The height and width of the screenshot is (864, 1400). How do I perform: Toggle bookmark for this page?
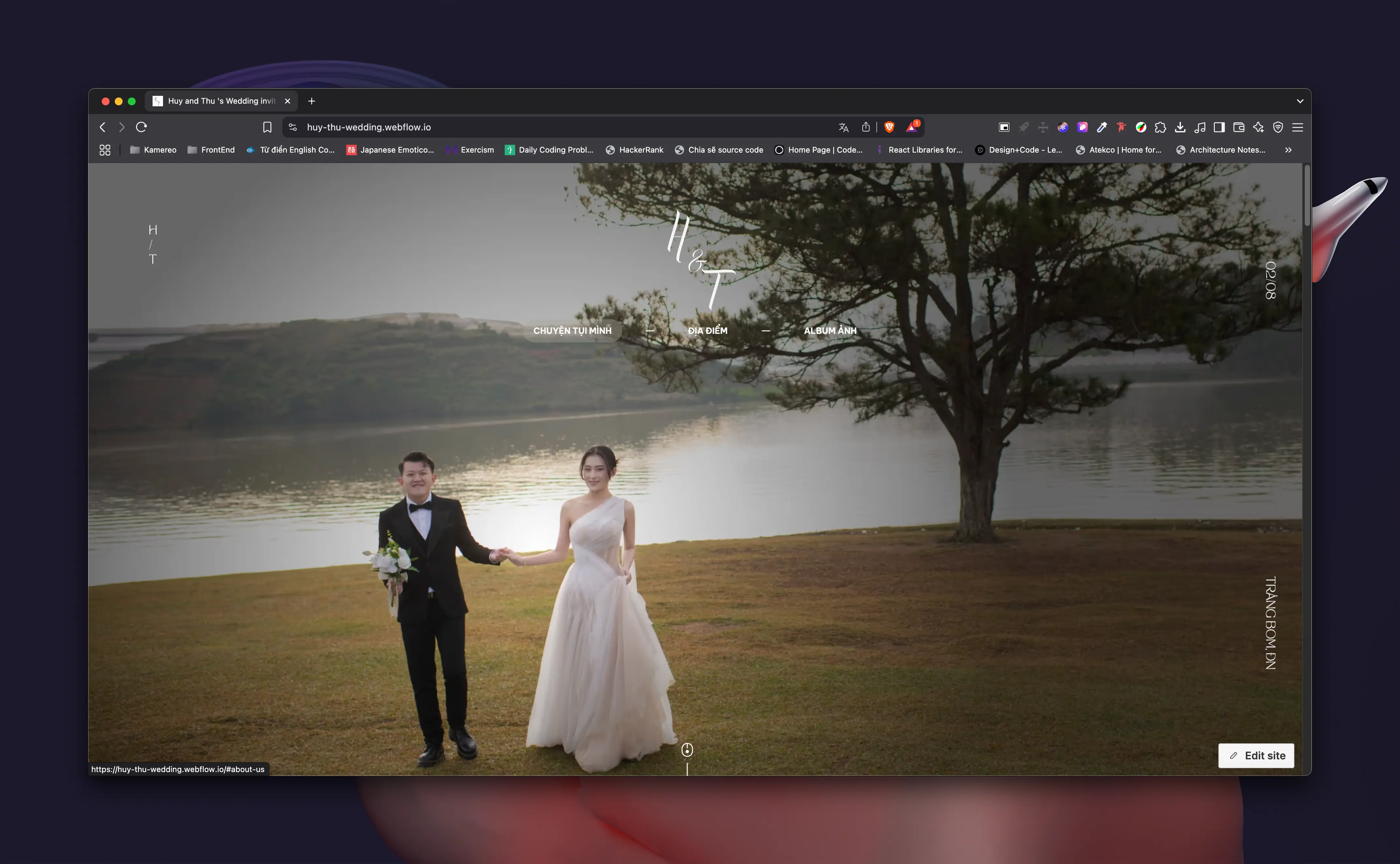tap(267, 127)
